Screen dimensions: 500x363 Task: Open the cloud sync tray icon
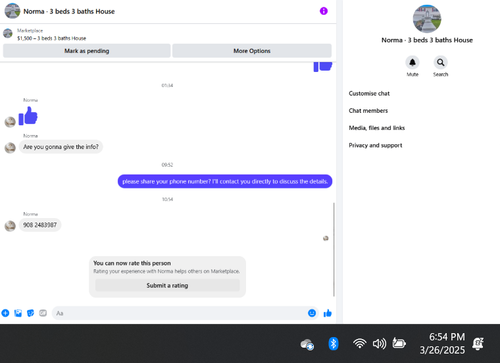307,344
